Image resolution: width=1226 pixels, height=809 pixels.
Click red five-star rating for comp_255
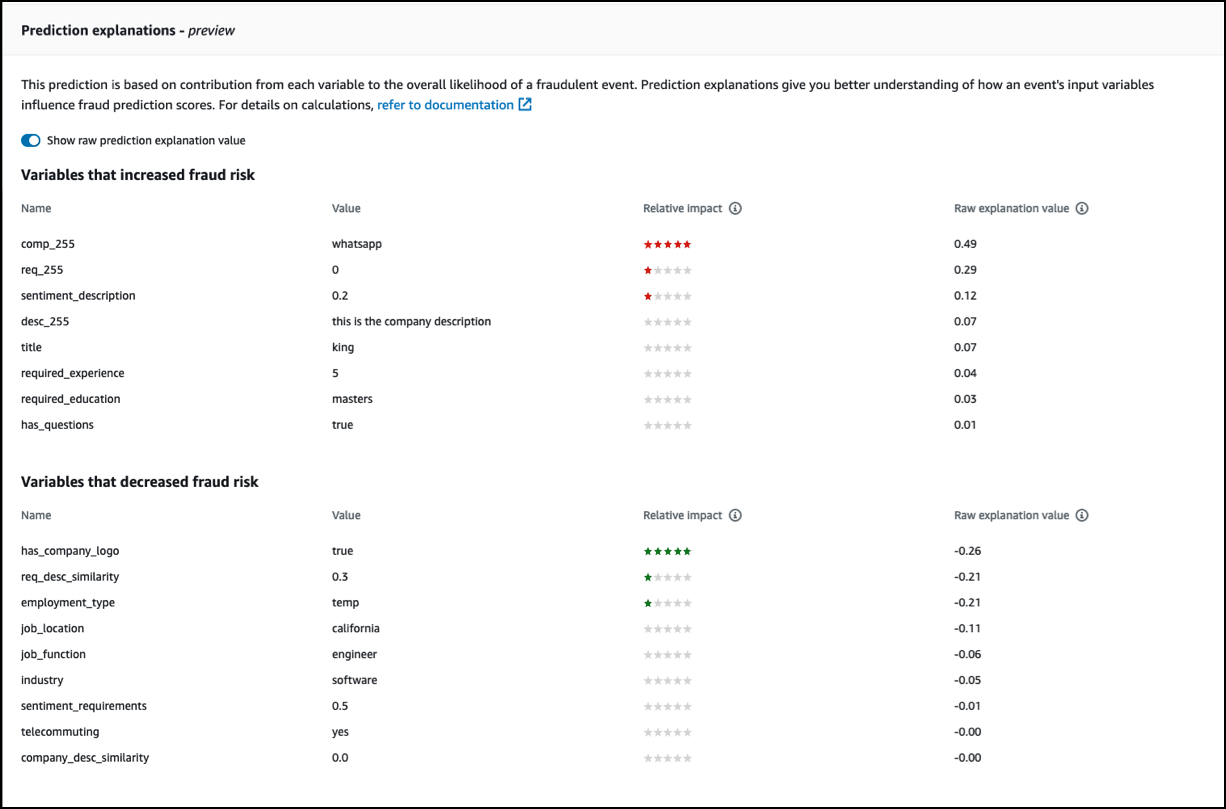667,244
